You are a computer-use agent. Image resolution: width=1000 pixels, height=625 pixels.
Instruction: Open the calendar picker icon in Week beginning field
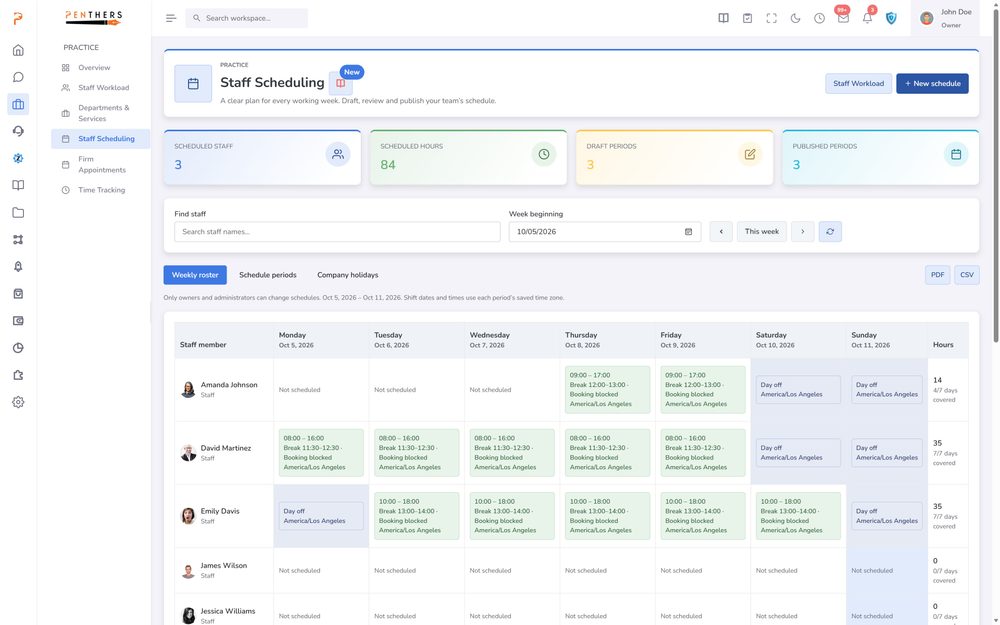click(x=688, y=232)
